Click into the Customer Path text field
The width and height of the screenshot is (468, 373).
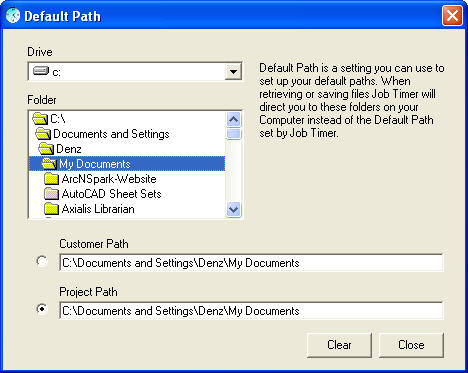(x=251, y=263)
